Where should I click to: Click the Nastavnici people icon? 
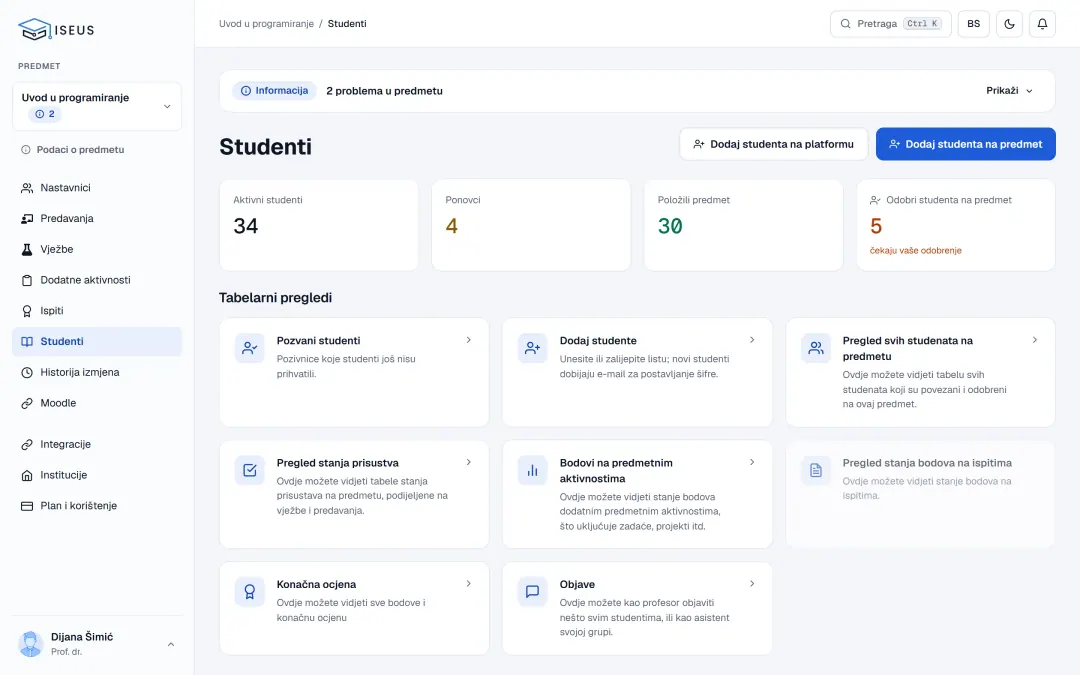[27, 187]
